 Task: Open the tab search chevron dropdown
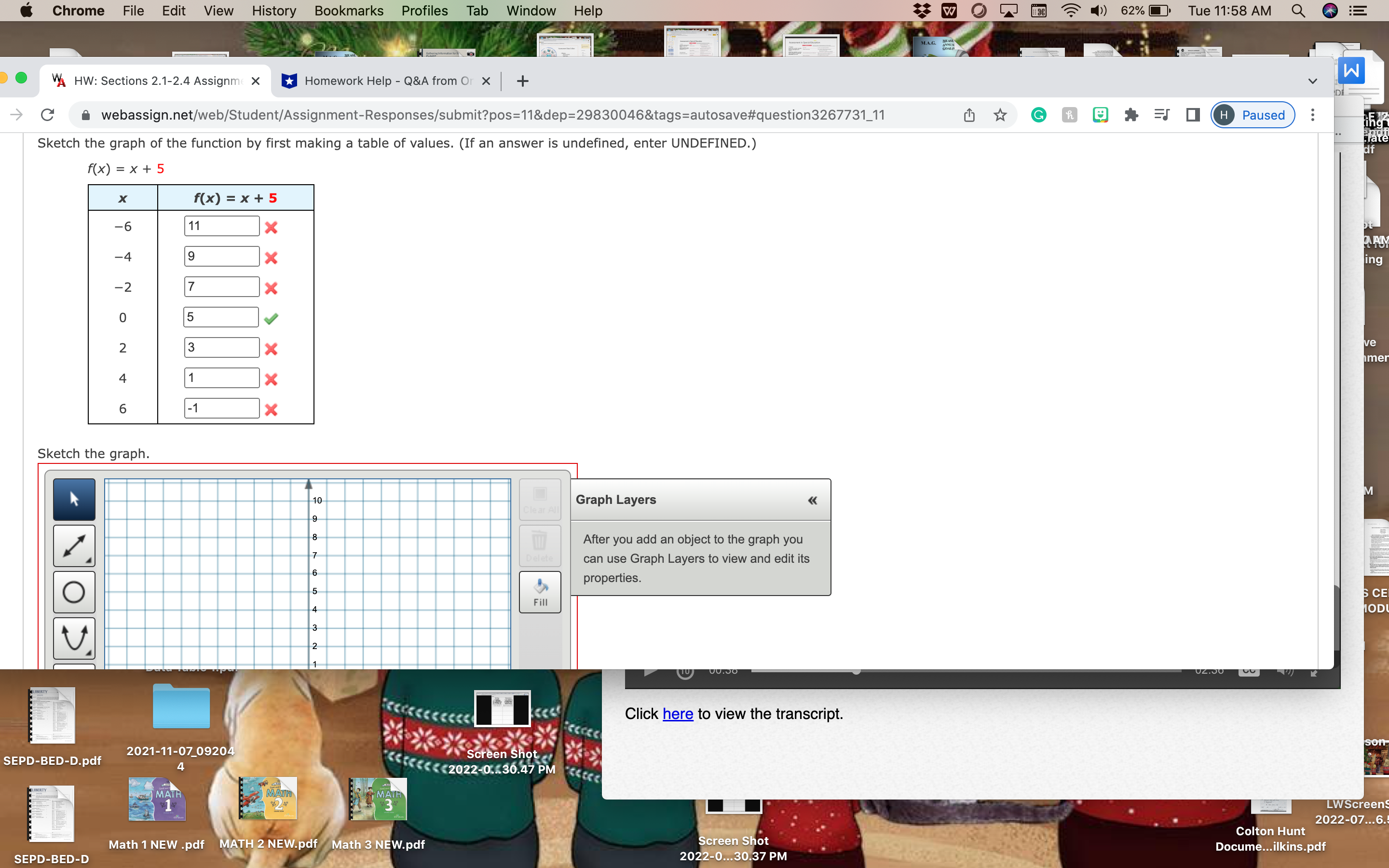click(1312, 81)
